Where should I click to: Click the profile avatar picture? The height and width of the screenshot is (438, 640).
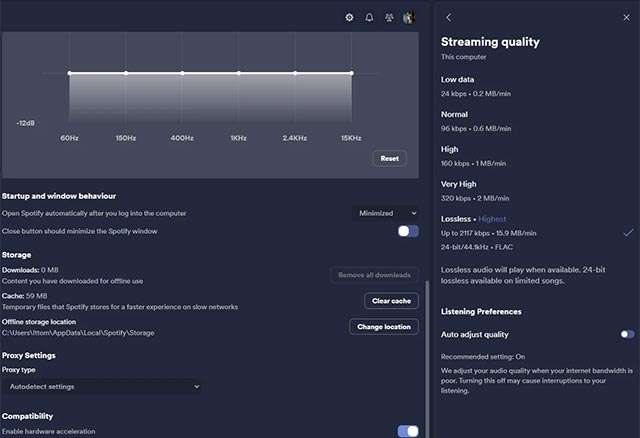click(x=408, y=18)
